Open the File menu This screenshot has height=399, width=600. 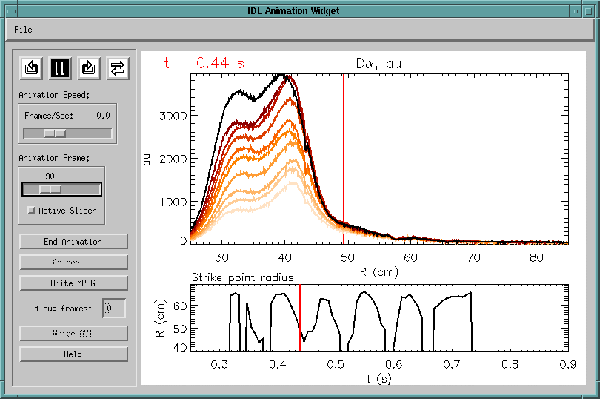coord(23,29)
